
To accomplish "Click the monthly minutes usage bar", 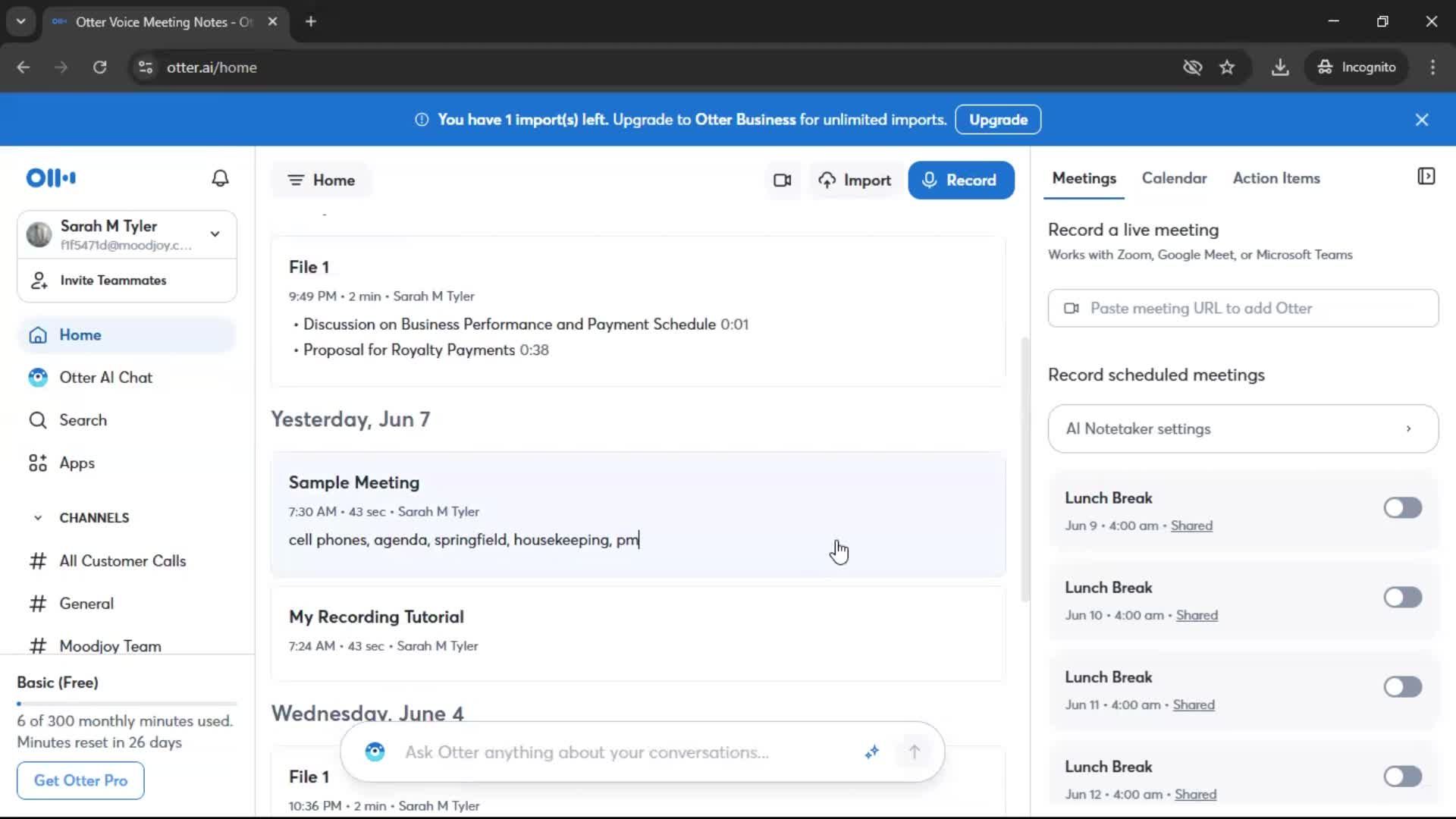I will click(127, 704).
